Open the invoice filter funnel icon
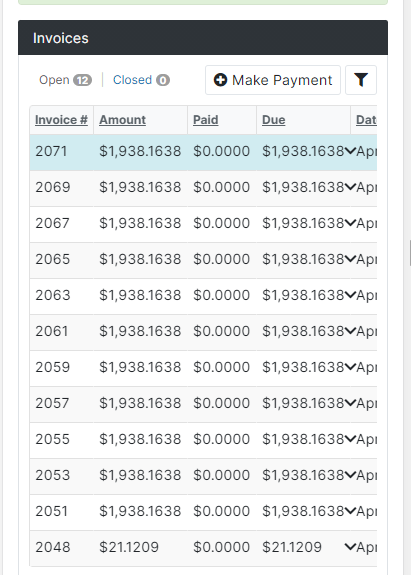Screen dimensions: 411x575 [x=361, y=80]
